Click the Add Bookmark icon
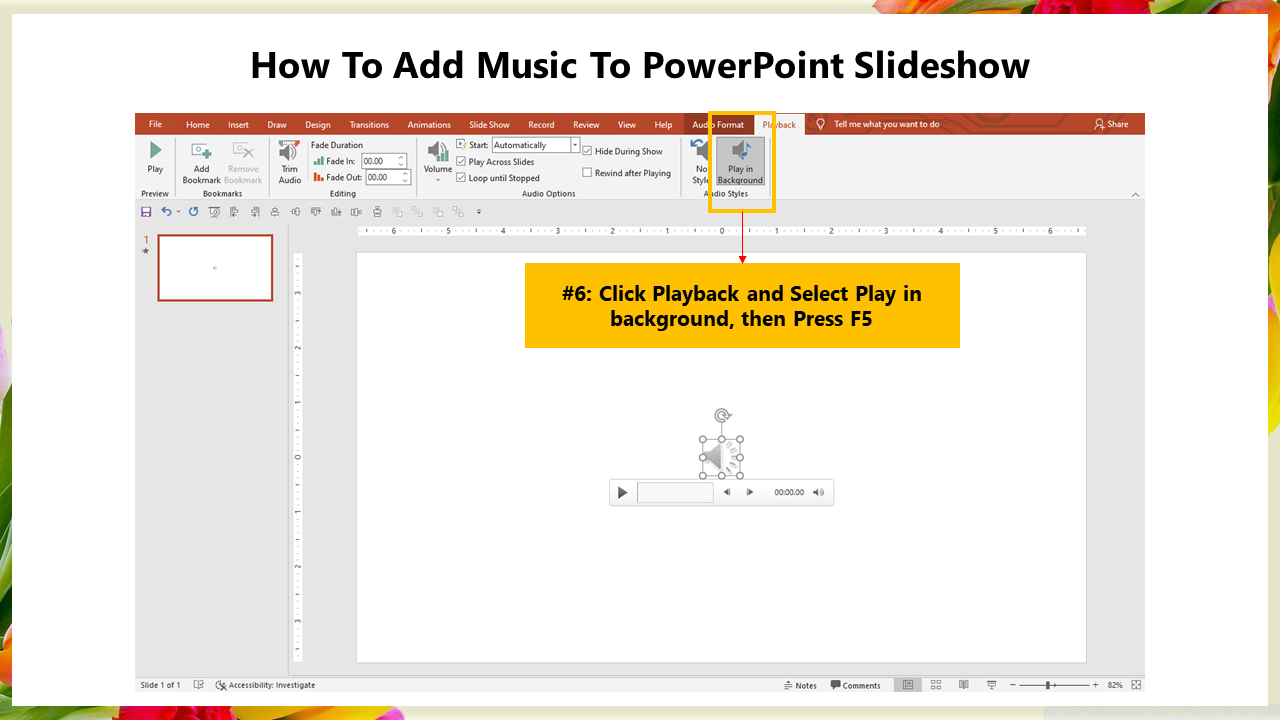The image size is (1280, 720). point(201,151)
